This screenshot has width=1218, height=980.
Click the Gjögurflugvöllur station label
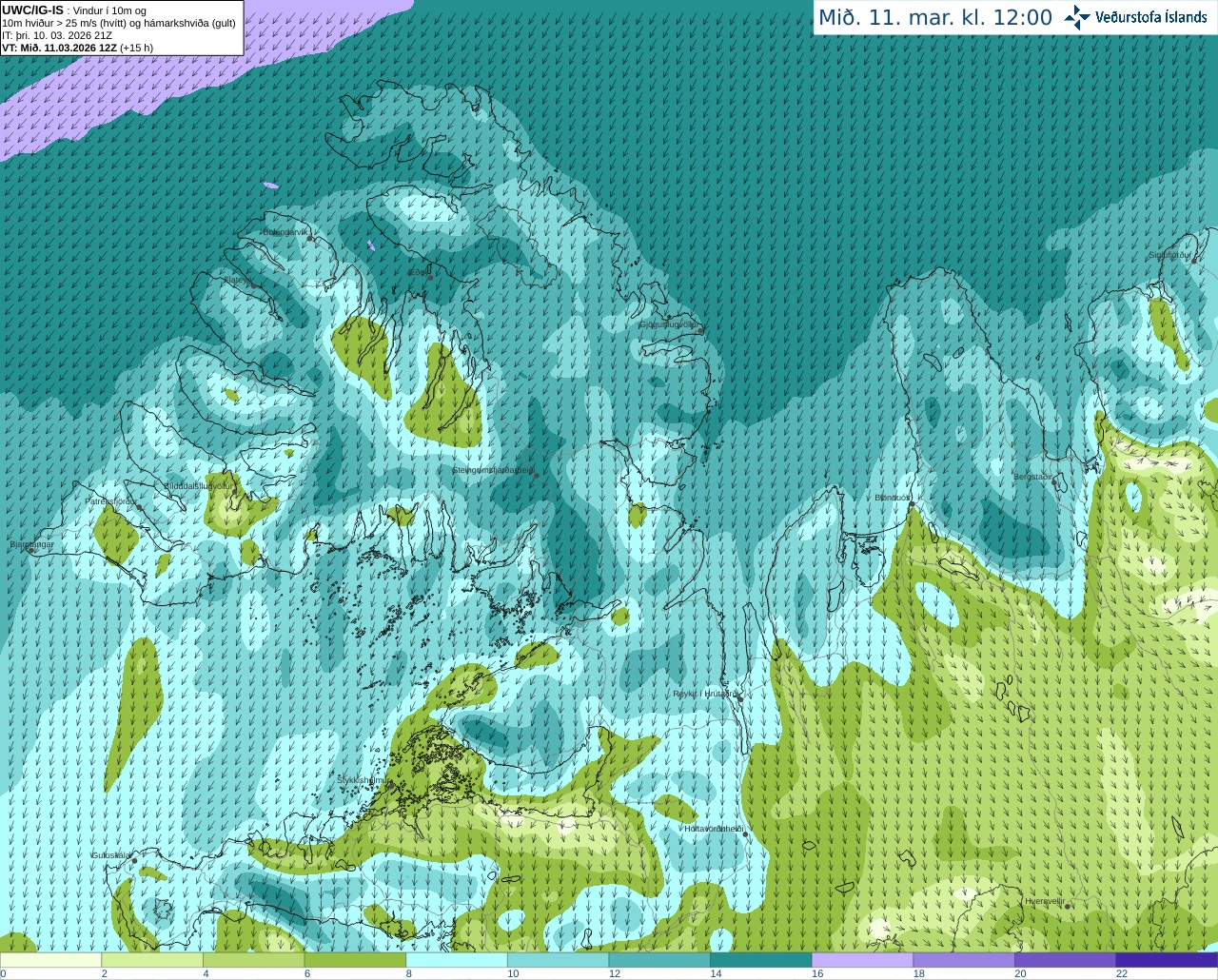[x=669, y=324]
